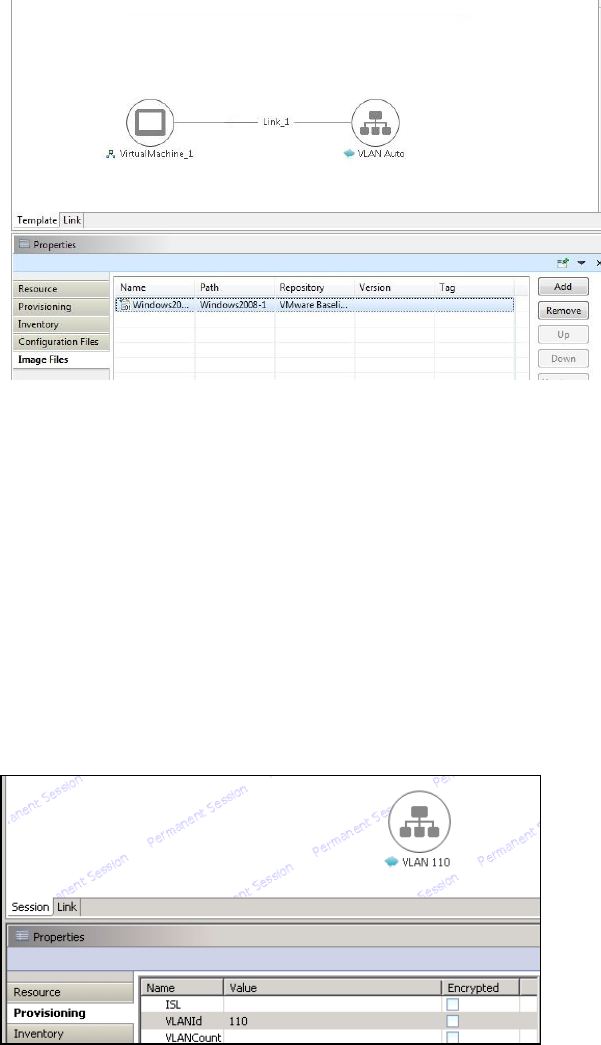Click the VLANId value 110
The image size is (601, 1045).
(238, 1021)
